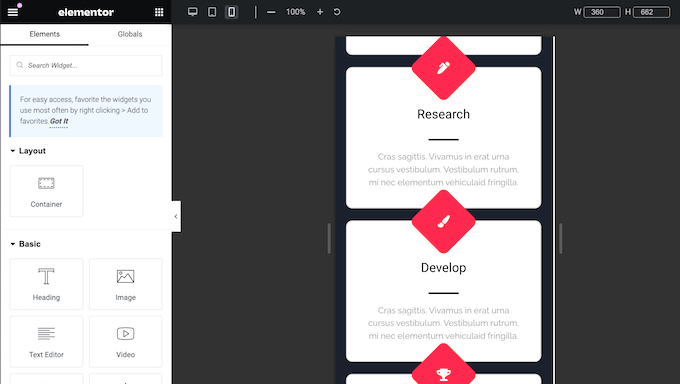Image resolution: width=680 pixels, height=384 pixels.
Task: Click the elementor logo
Action: pyautogui.click(x=86, y=12)
